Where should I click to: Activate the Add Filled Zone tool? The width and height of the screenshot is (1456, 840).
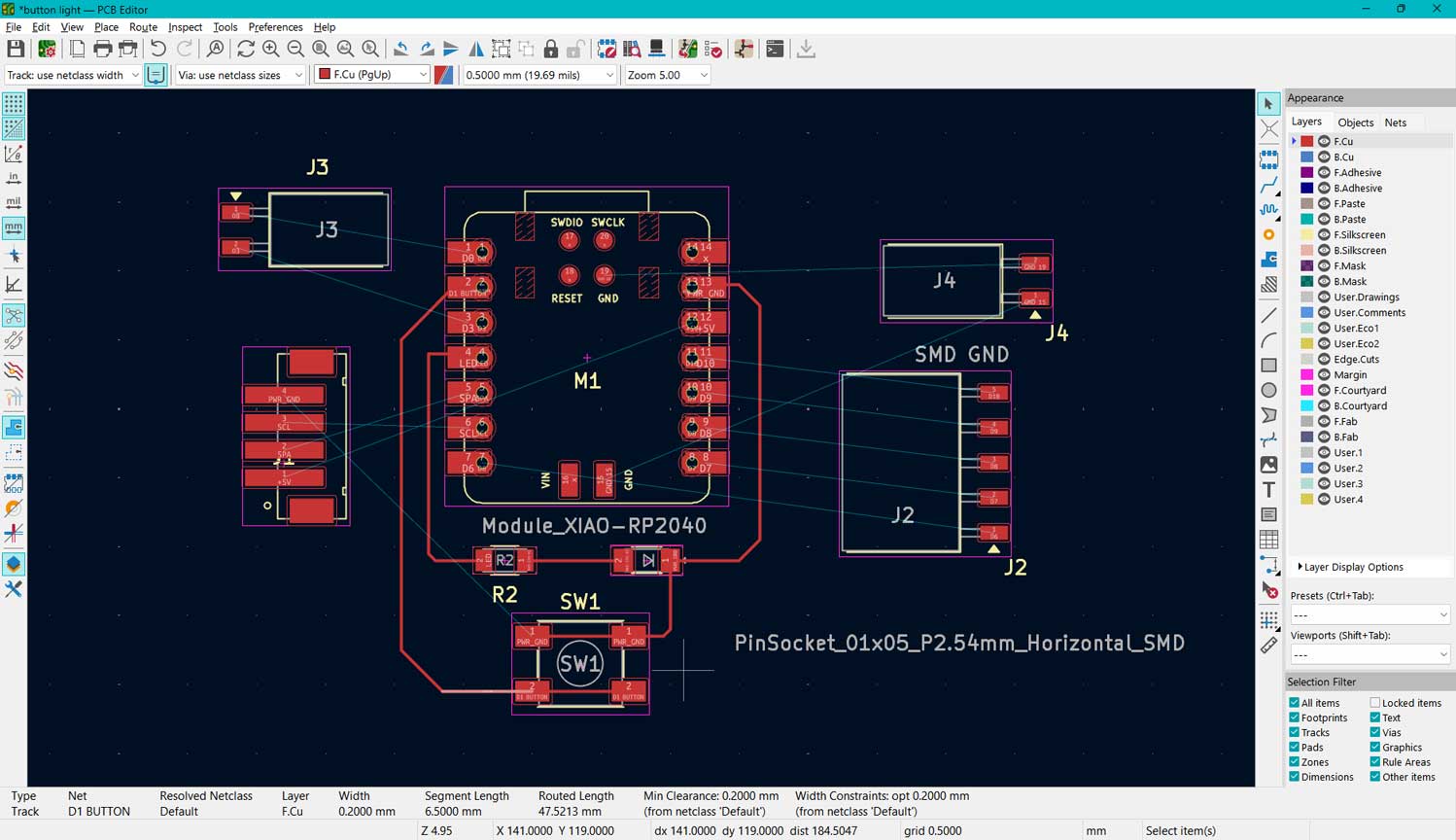point(1268,260)
